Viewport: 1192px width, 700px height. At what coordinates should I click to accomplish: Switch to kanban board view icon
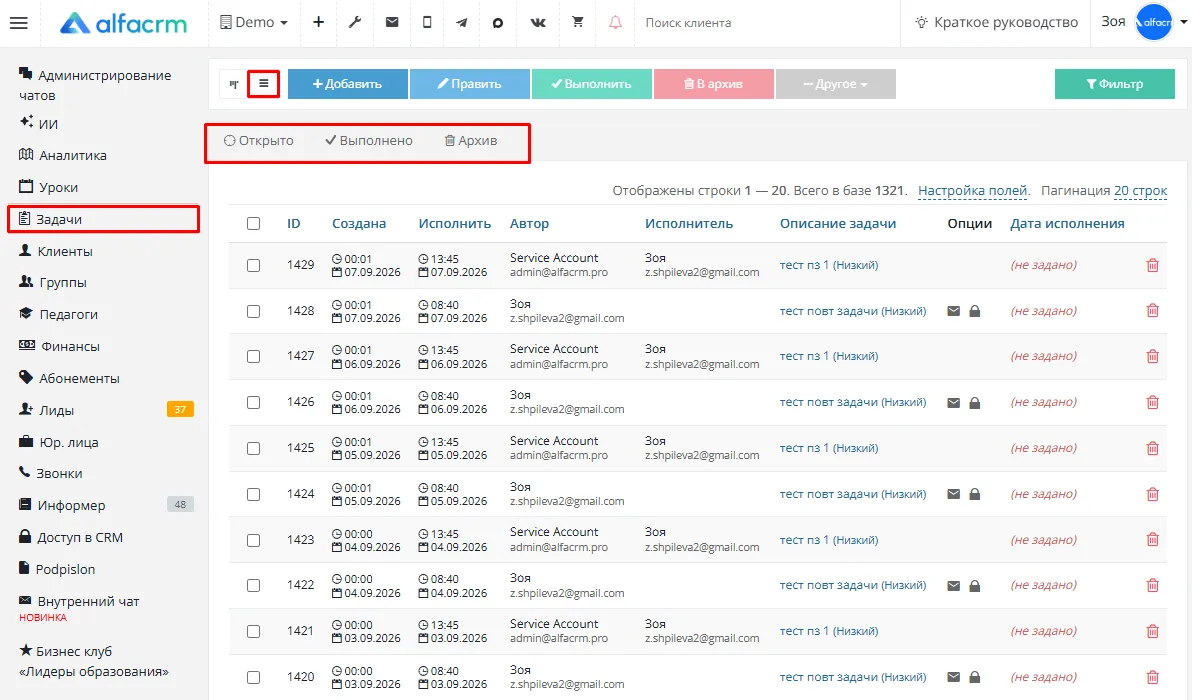pos(234,84)
